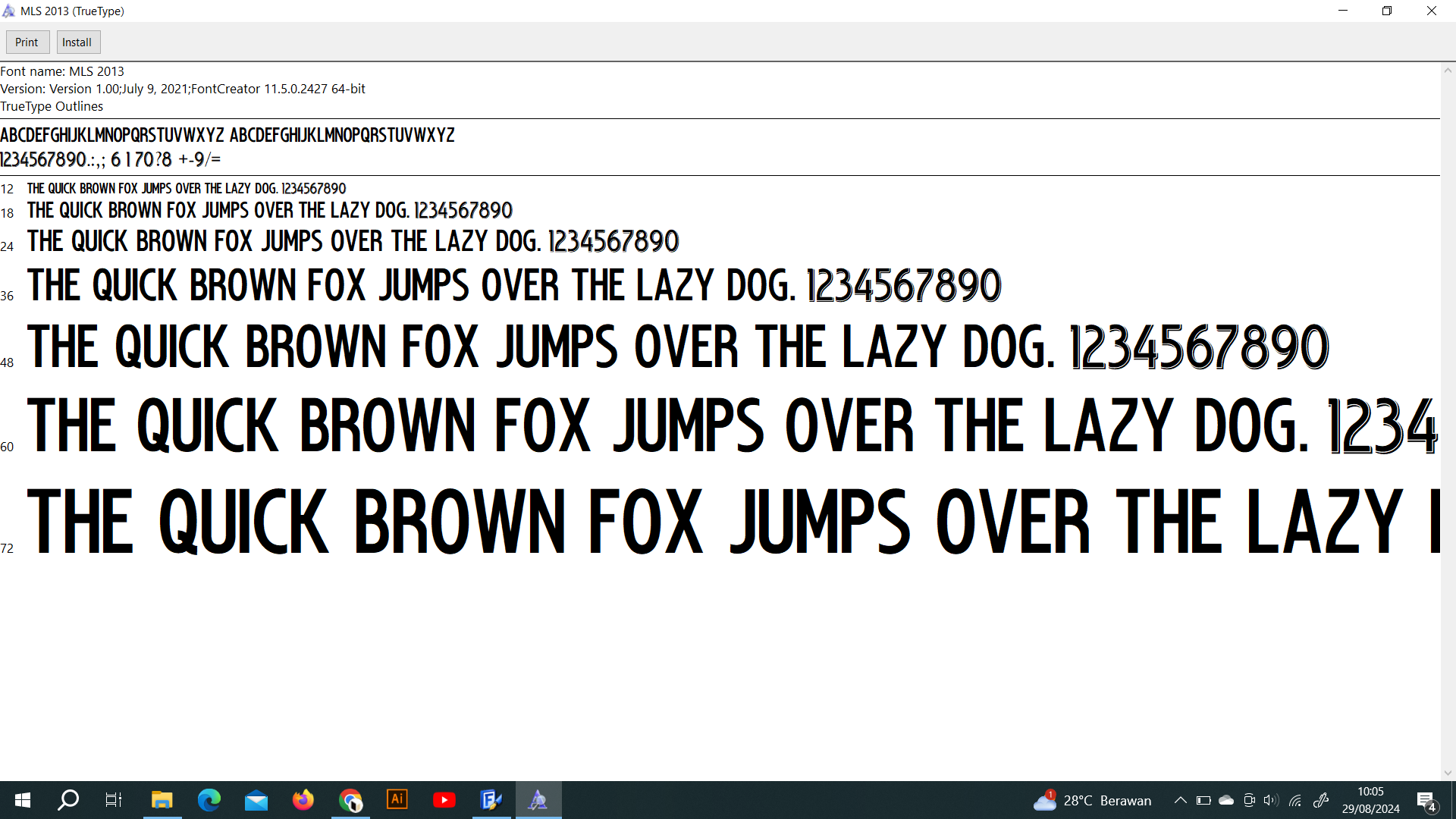
Task: Click the Install font button
Action: pos(77,42)
